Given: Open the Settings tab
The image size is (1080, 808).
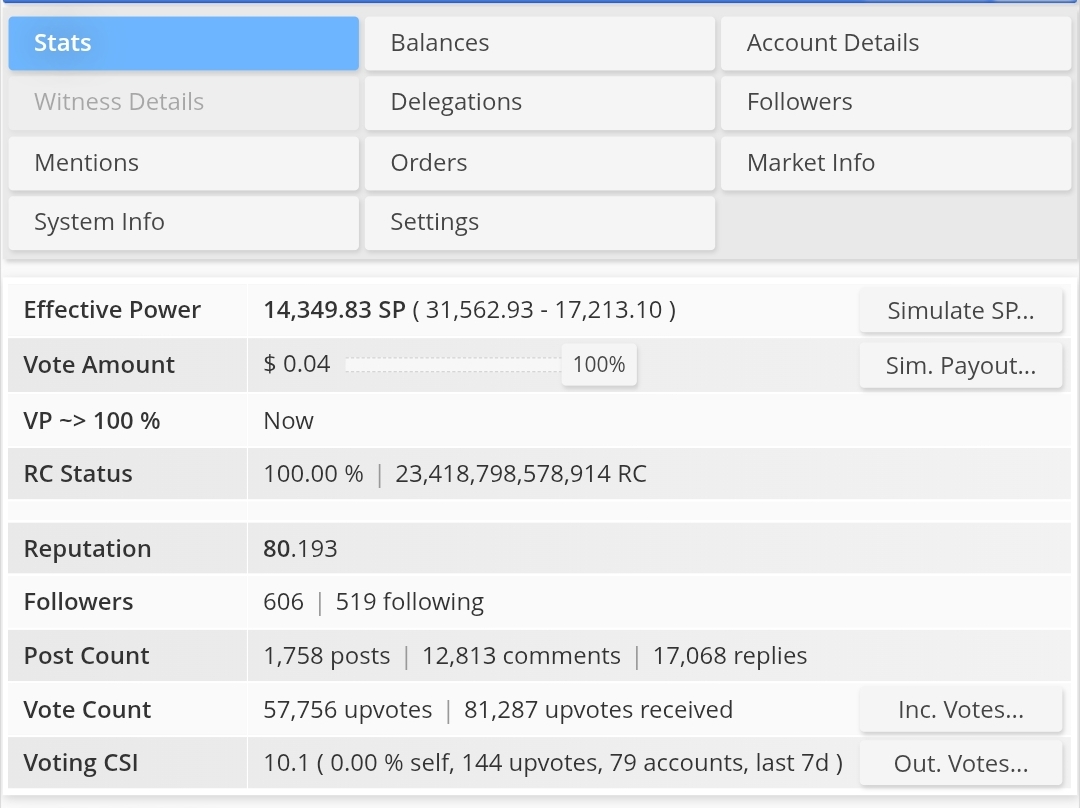Looking at the screenshot, I should click(x=539, y=222).
